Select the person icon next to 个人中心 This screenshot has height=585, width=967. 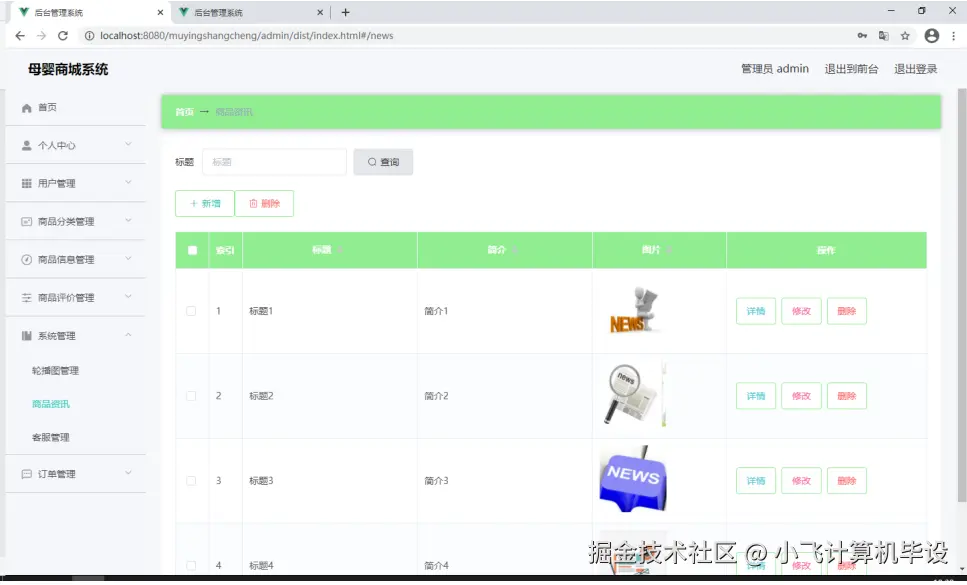pos(24,145)
